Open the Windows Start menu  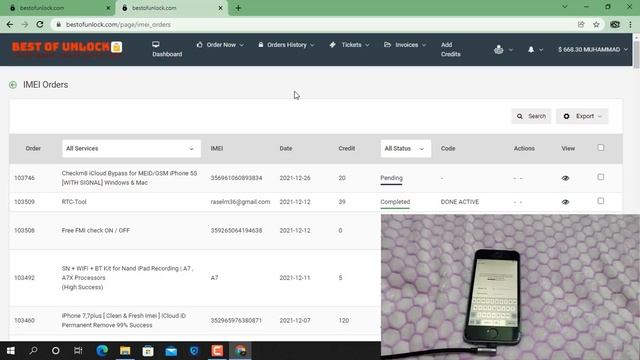click(x=11, y=351)
